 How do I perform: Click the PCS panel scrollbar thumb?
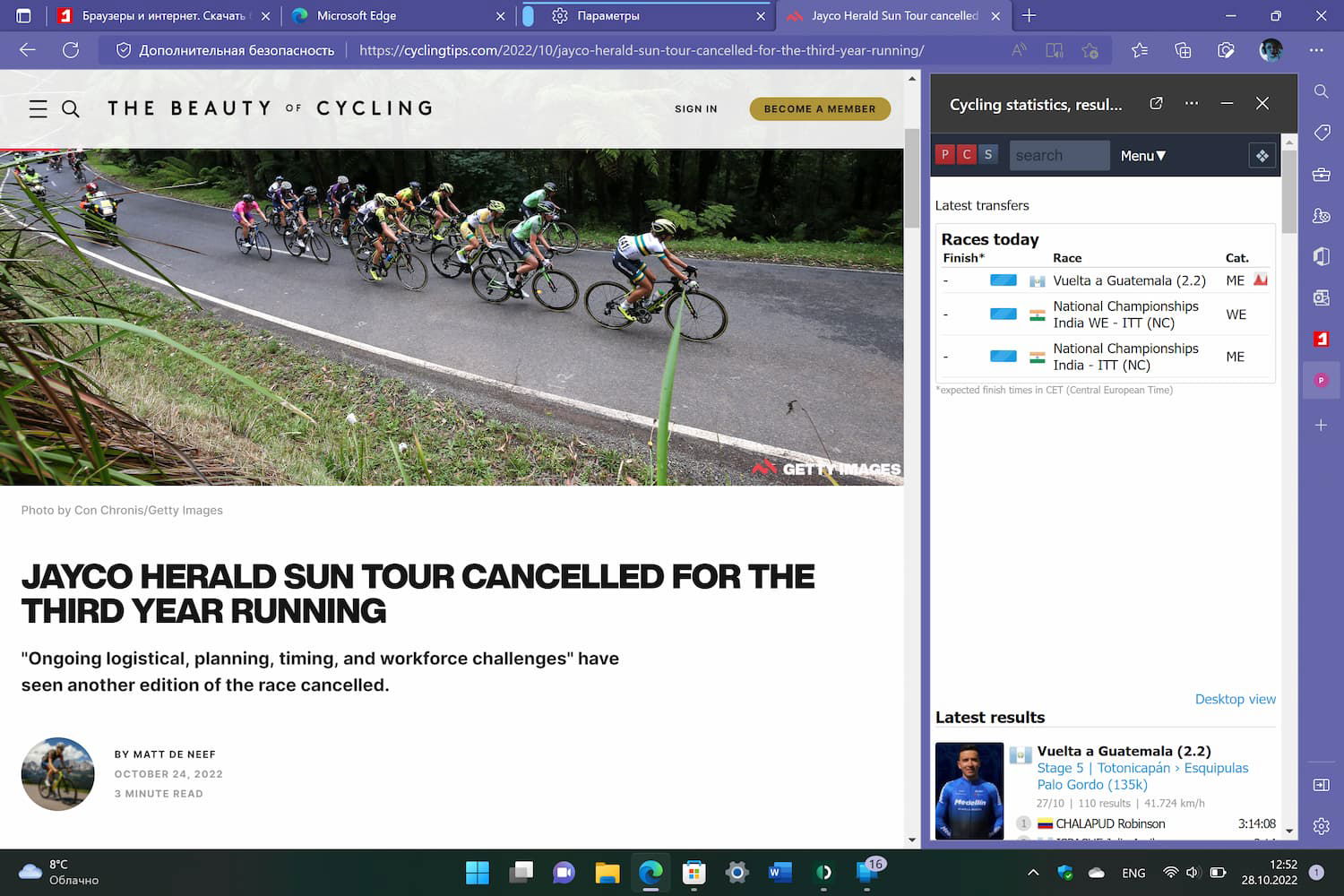1289,192
